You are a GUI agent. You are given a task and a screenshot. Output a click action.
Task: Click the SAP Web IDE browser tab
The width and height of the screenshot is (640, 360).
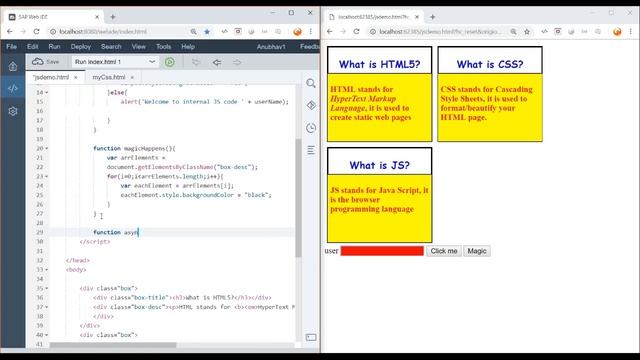(53, 17)
